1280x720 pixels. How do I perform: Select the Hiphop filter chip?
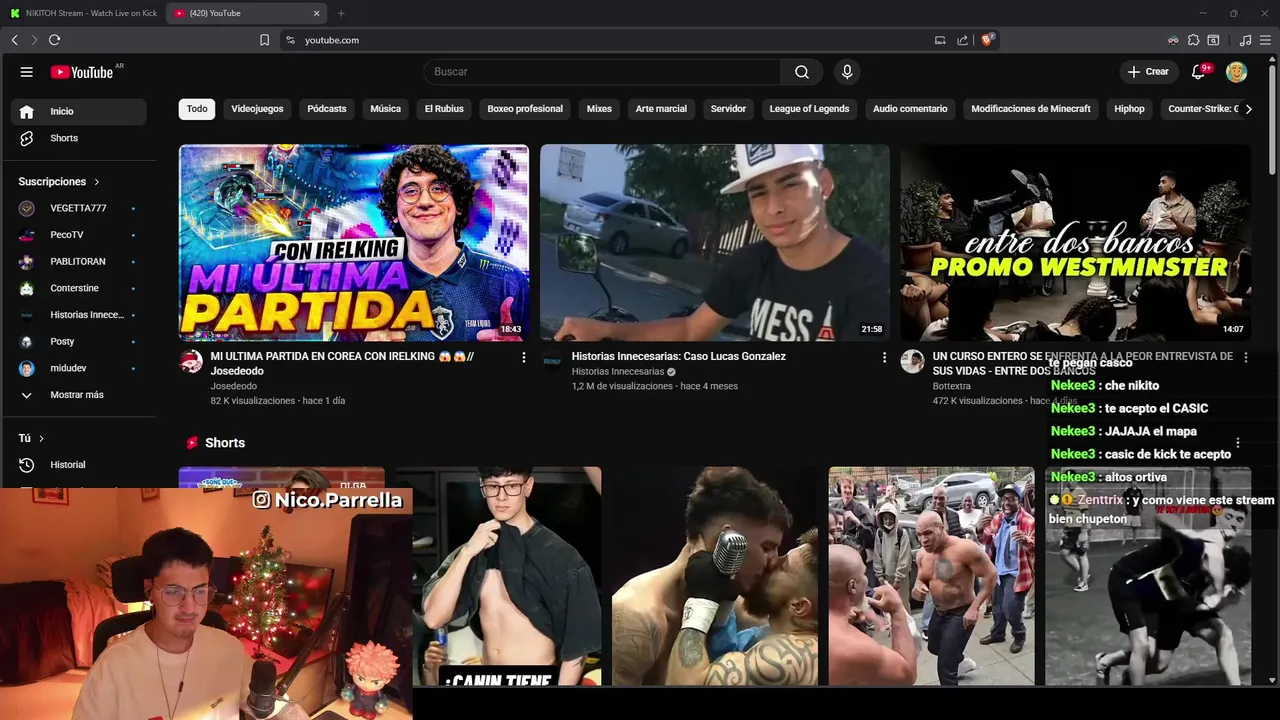click(x=1129, y=109)
